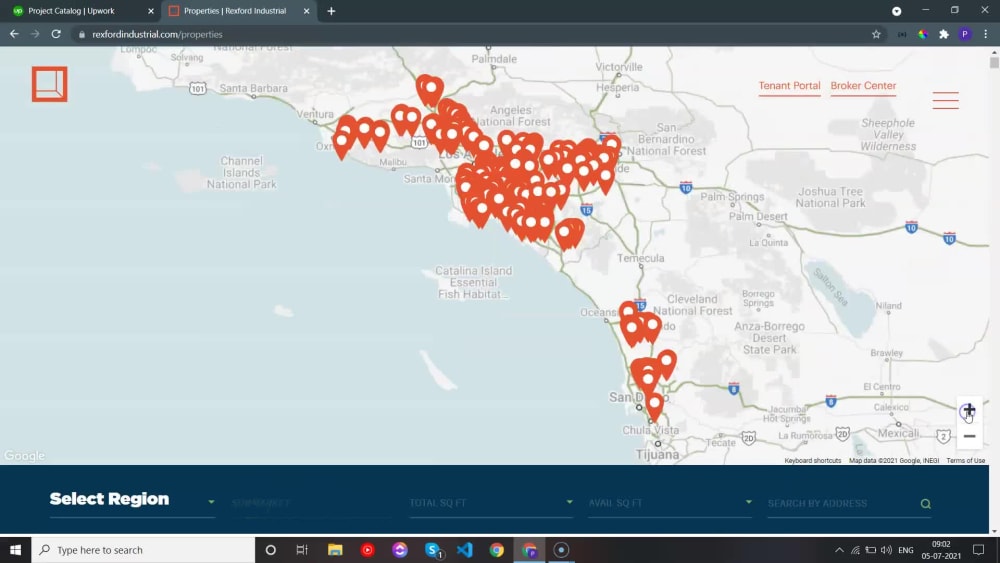Show hidden system tray icons

click(x=839, y=550)
